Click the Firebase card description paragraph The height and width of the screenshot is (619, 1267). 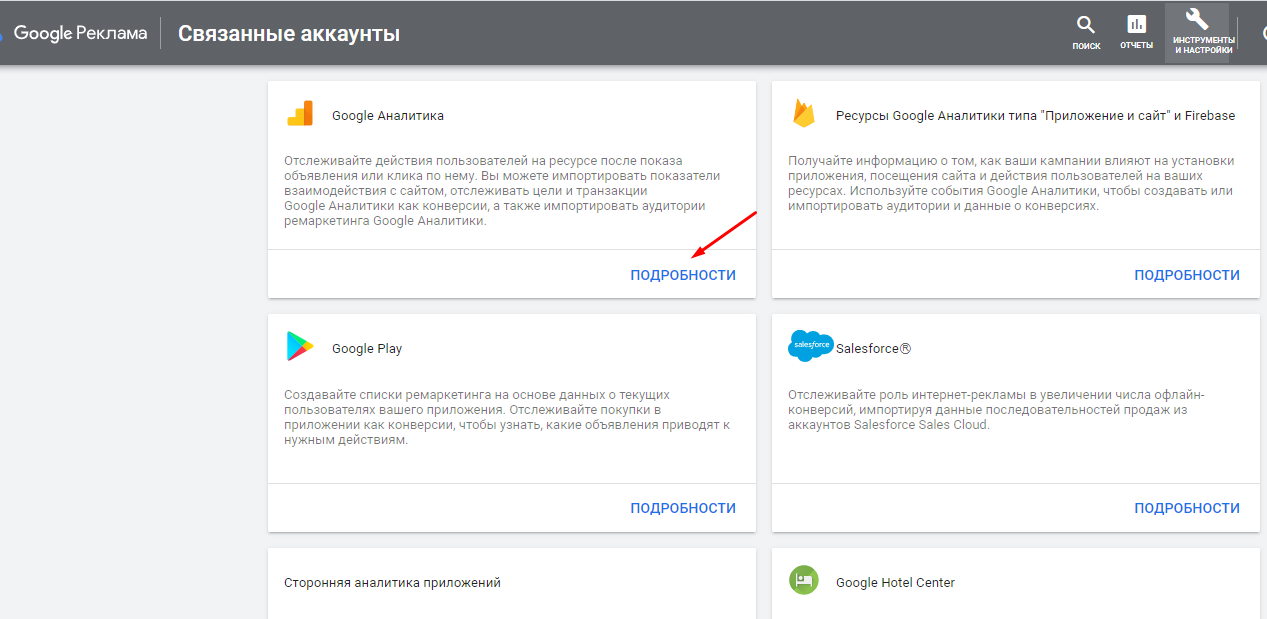point(1011,183)
